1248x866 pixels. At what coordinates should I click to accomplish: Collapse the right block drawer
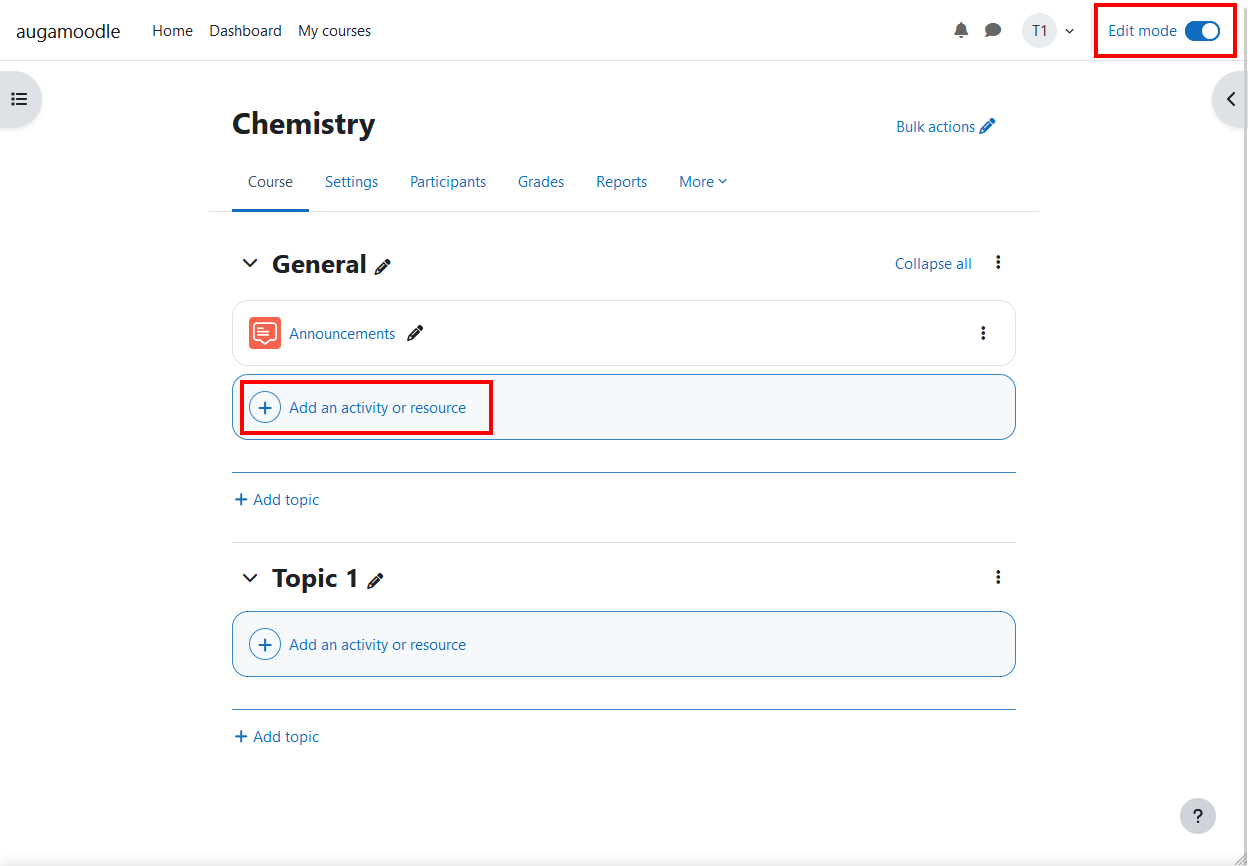pyautogui.click(x=1231, y=98)
